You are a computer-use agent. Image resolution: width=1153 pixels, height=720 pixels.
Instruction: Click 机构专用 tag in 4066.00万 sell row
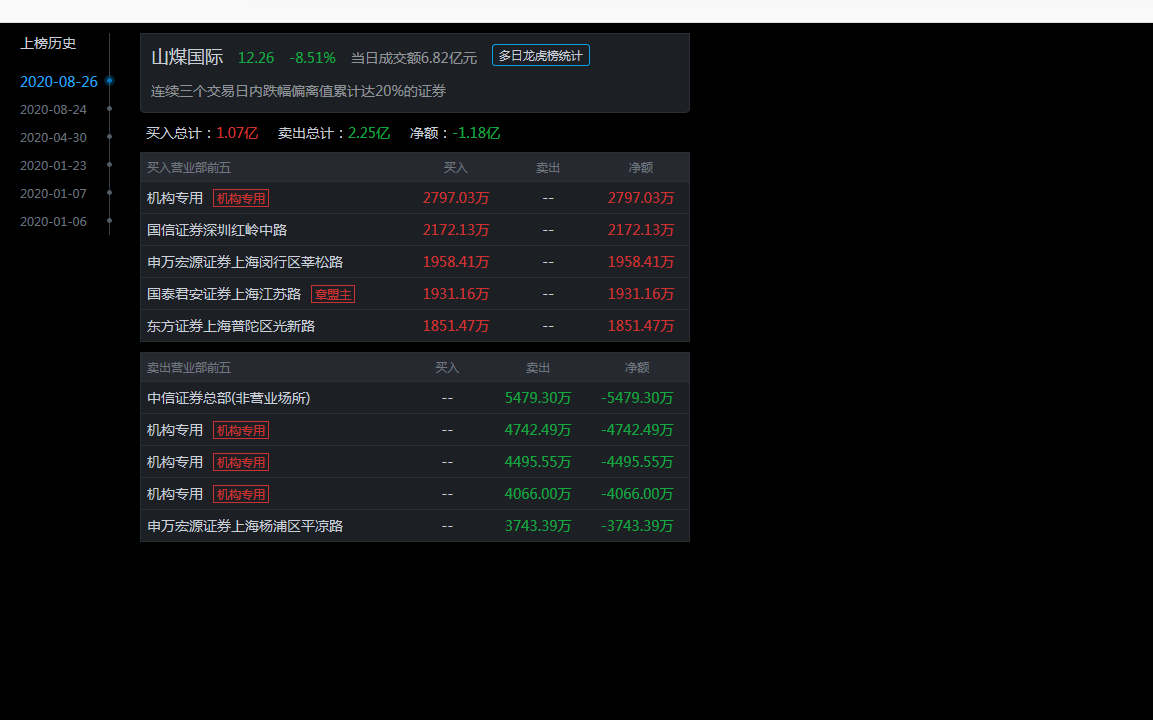pos(241,494)
